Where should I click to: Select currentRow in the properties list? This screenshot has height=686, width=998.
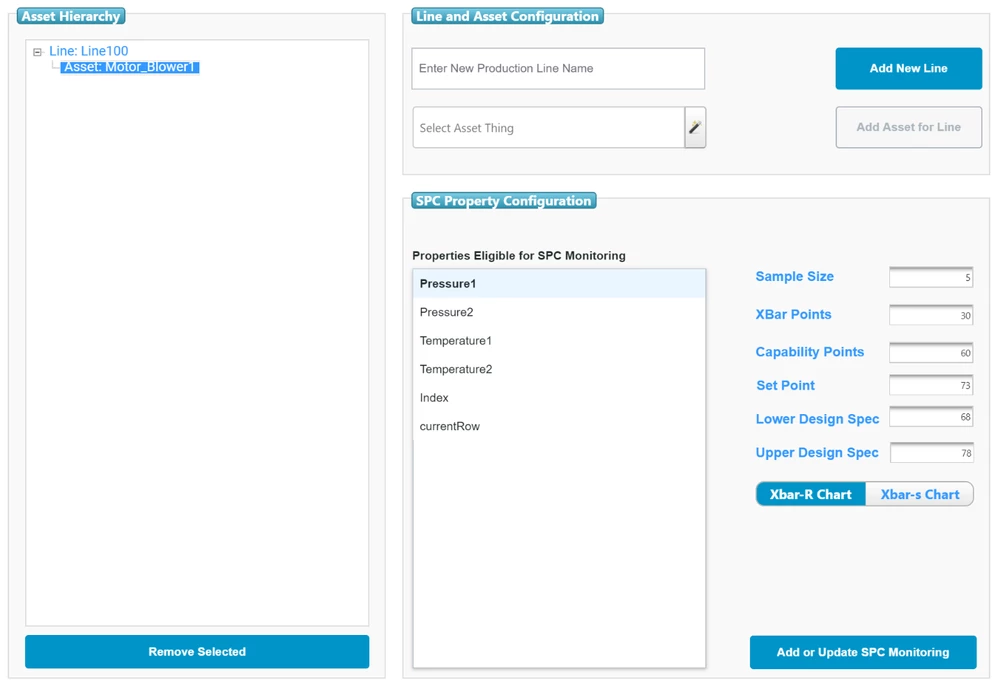(x=559, y=426)
